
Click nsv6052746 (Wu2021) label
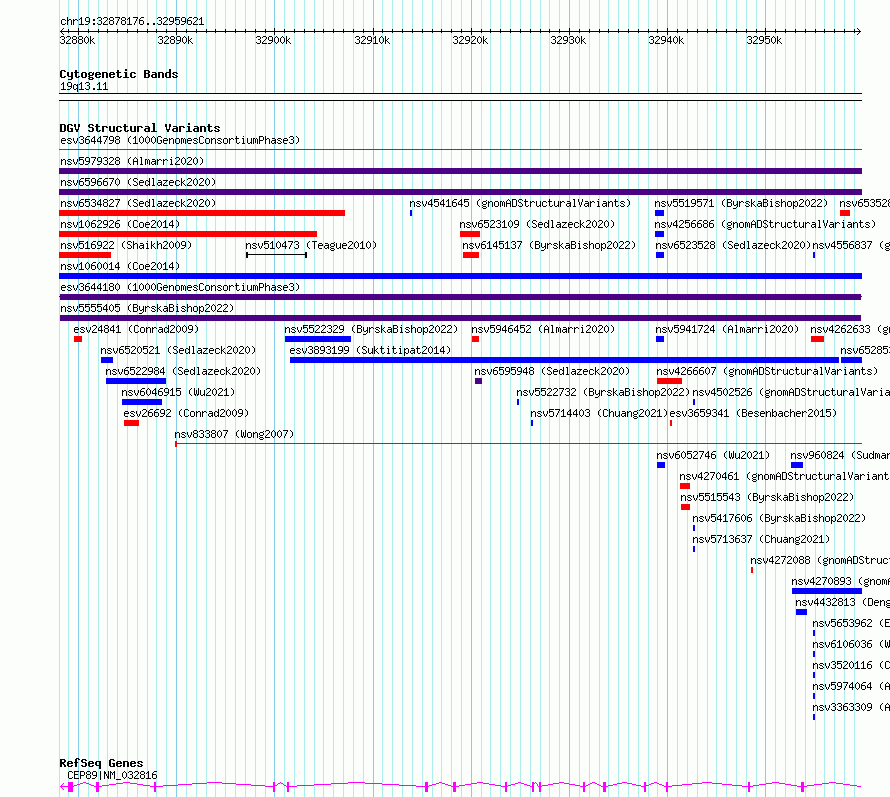pos(713,455)
